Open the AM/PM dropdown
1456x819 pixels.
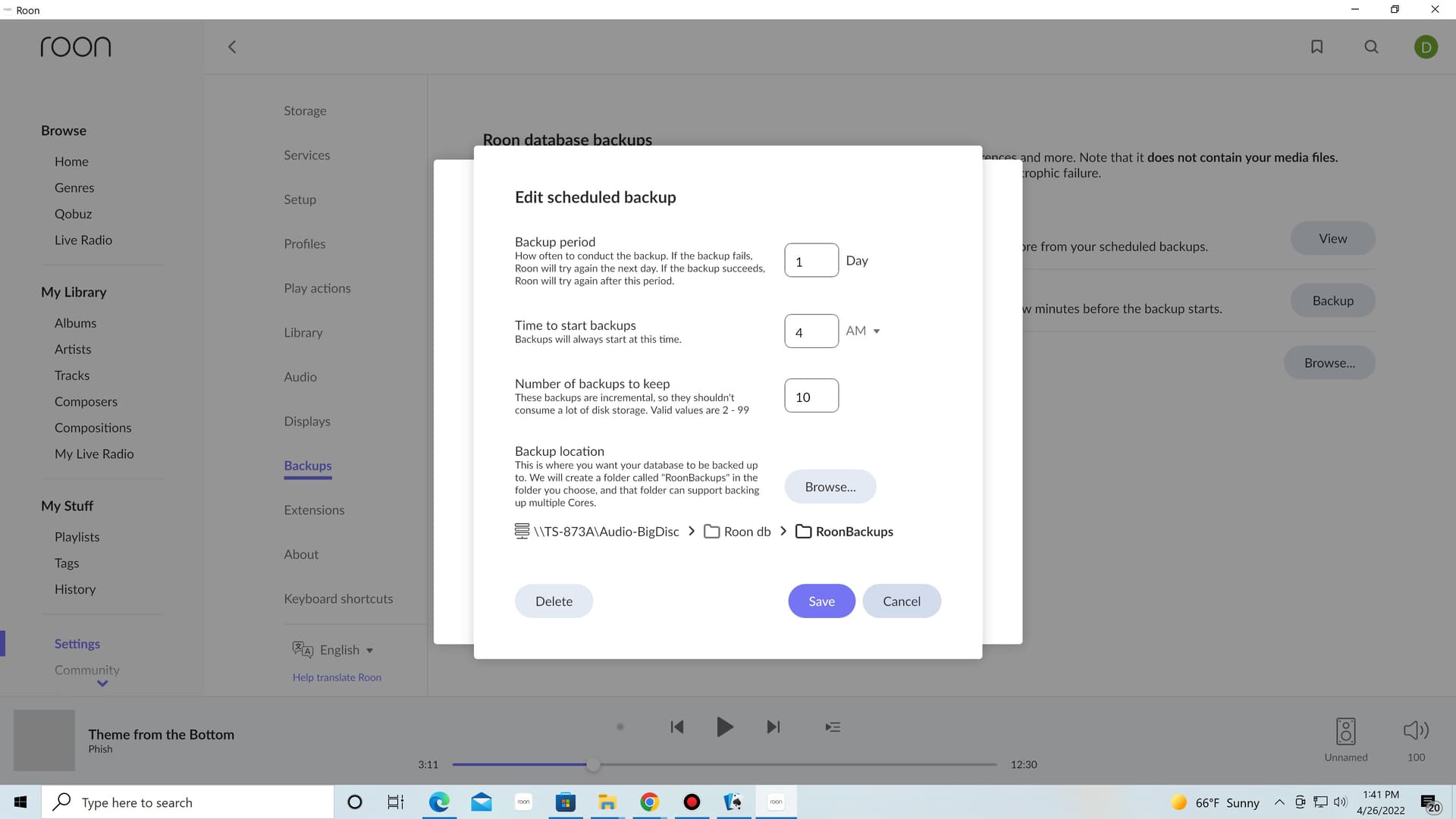pos(863,331)
